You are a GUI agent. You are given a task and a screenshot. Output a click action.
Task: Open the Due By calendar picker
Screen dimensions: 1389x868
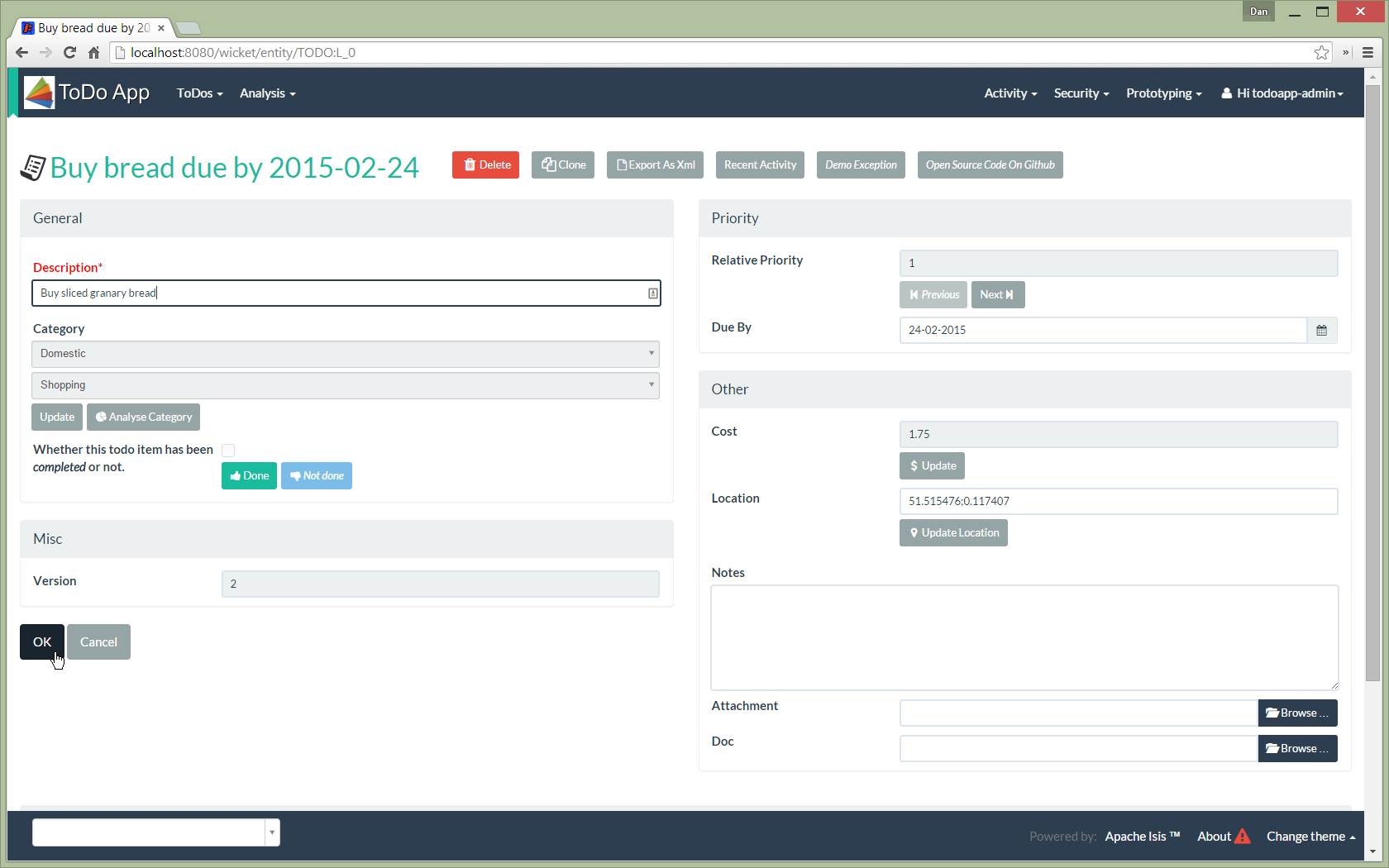[x=1321, y=331]
